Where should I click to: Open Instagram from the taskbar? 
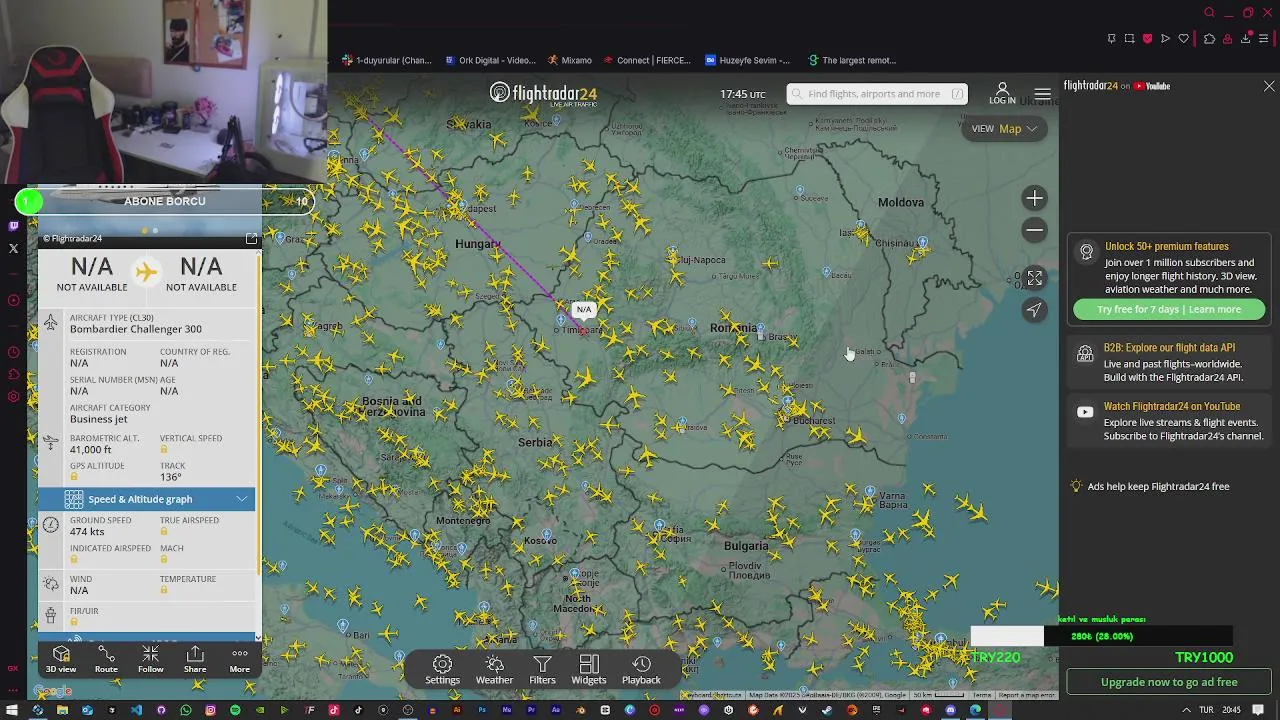tap(210, 710)
